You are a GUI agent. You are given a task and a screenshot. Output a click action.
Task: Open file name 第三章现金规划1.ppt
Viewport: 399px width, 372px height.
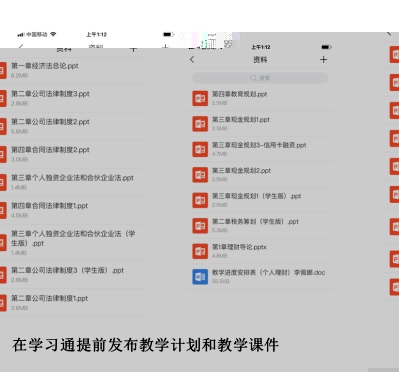(241, 120)
